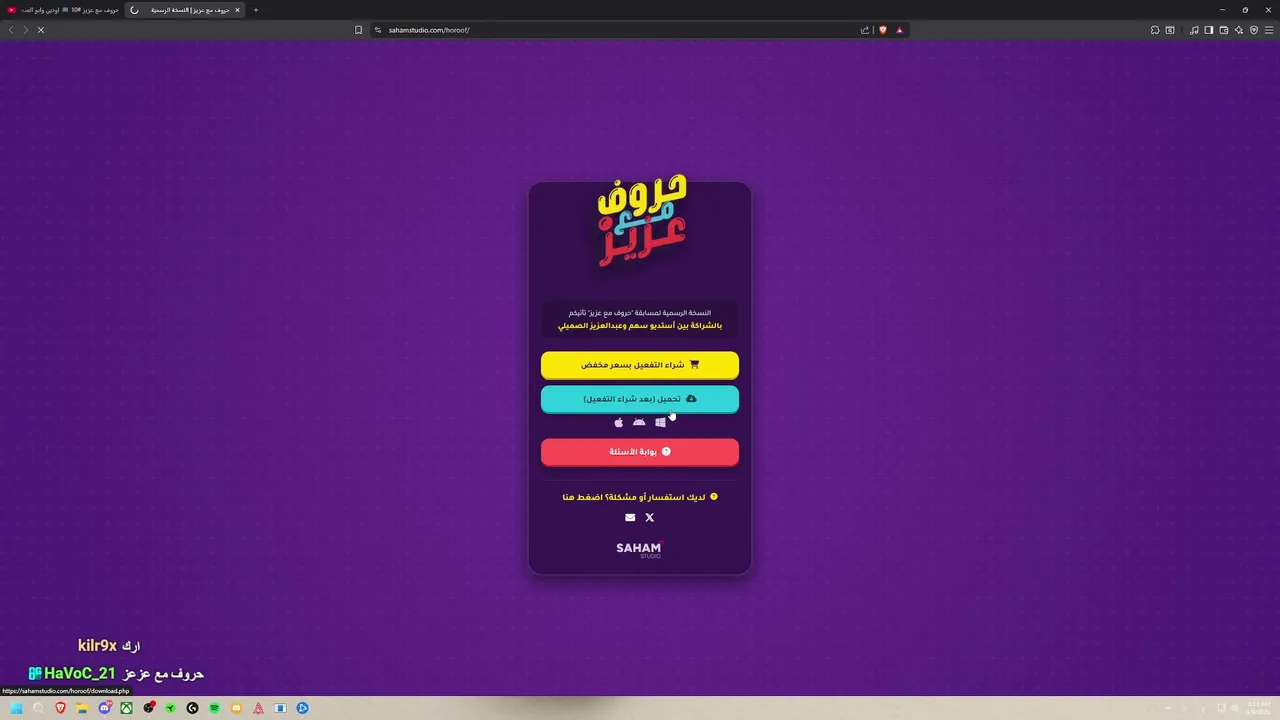
Task: Open Logitech G Hub from taskbar
Action: [192, 708]
